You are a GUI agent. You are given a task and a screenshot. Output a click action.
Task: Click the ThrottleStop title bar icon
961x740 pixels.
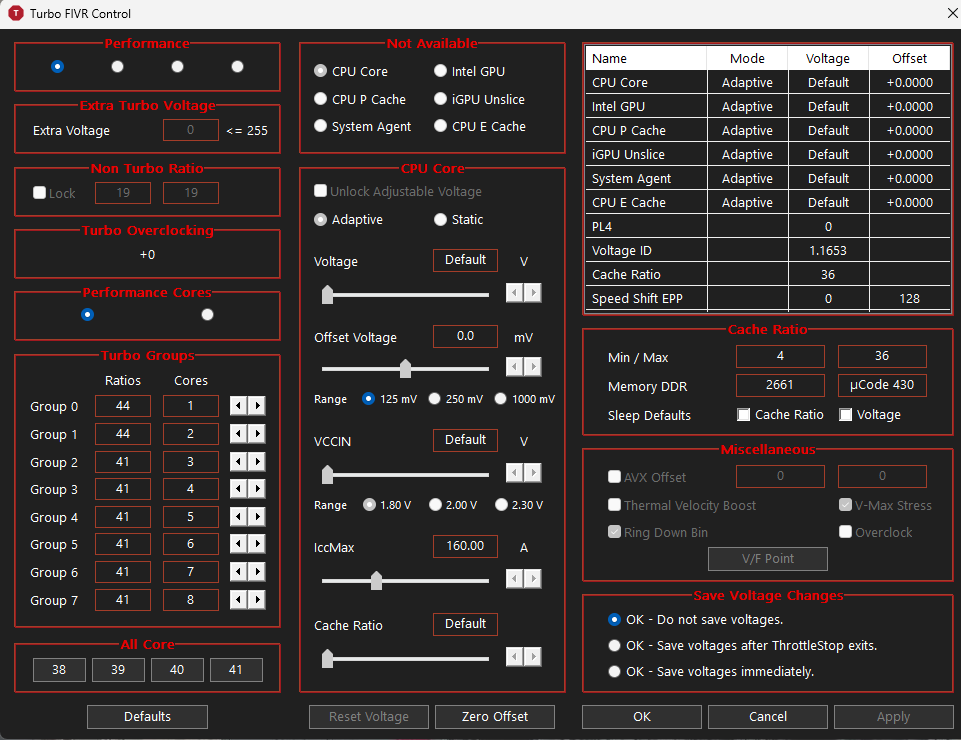tap(15, 13)
